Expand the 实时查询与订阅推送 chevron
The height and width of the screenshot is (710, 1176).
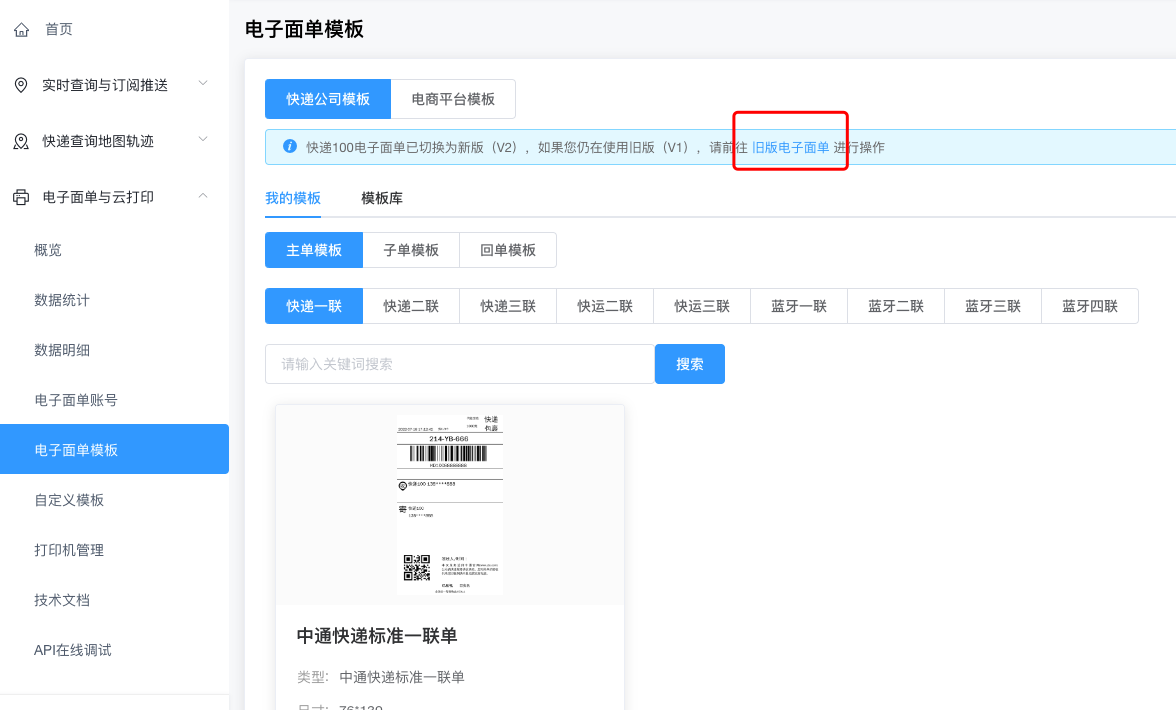(202, 83)
